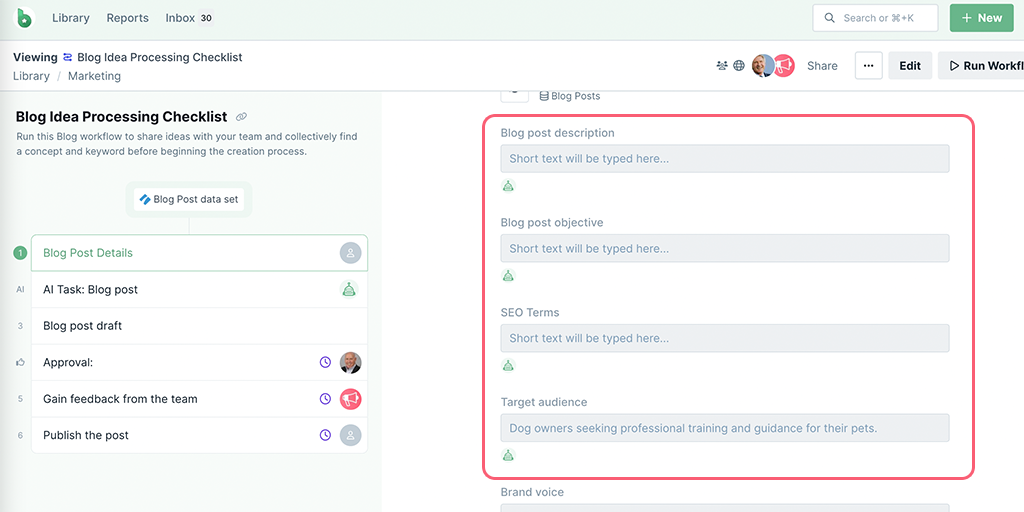Copy link icon beside checklist title

(241, 117)
